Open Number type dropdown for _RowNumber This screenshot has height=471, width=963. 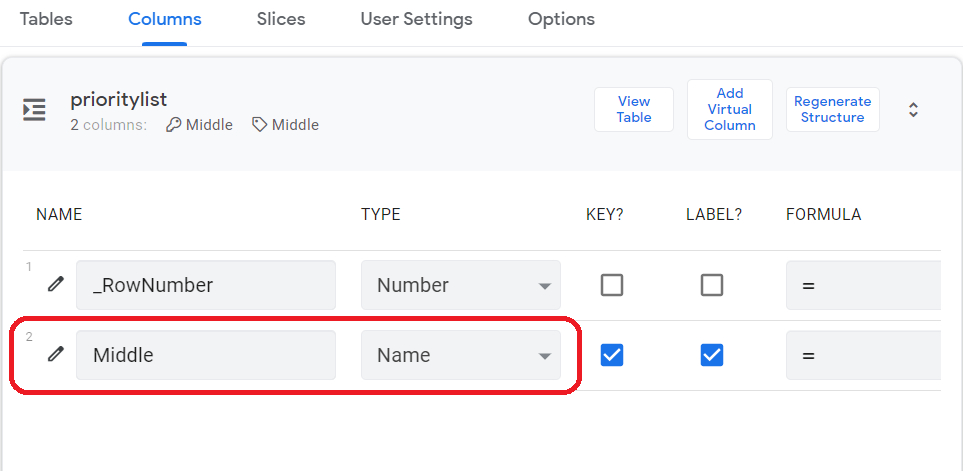(461, 285)
